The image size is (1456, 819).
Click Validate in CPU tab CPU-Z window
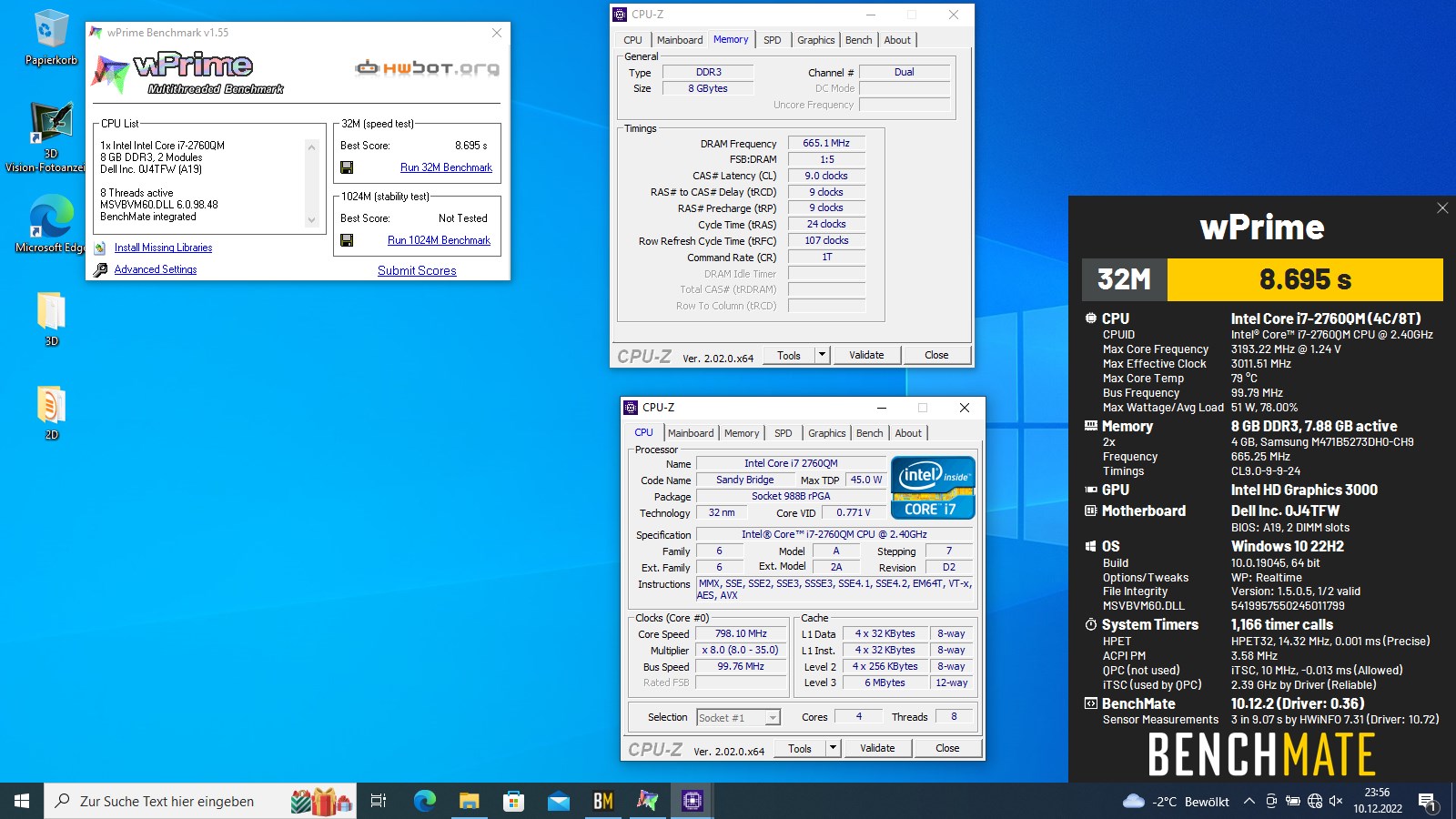877,748
